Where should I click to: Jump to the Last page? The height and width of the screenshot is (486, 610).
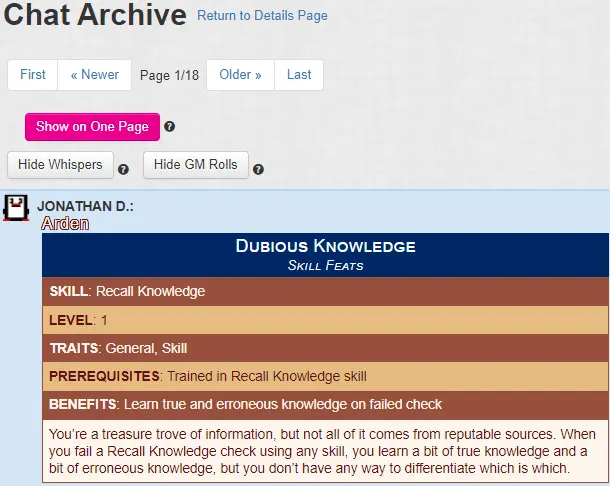(x=299, y=75)
